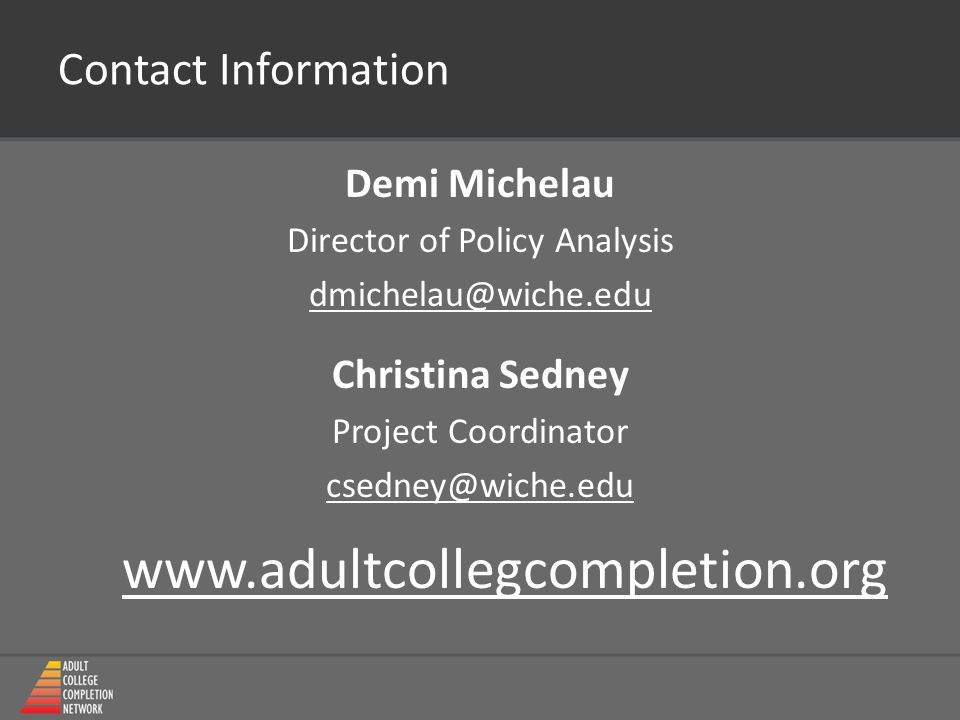Click the word Coordinator under Christina Sedney
This screenshot has width=960, height=720.
pyautogui.click(x=538, y=432)
